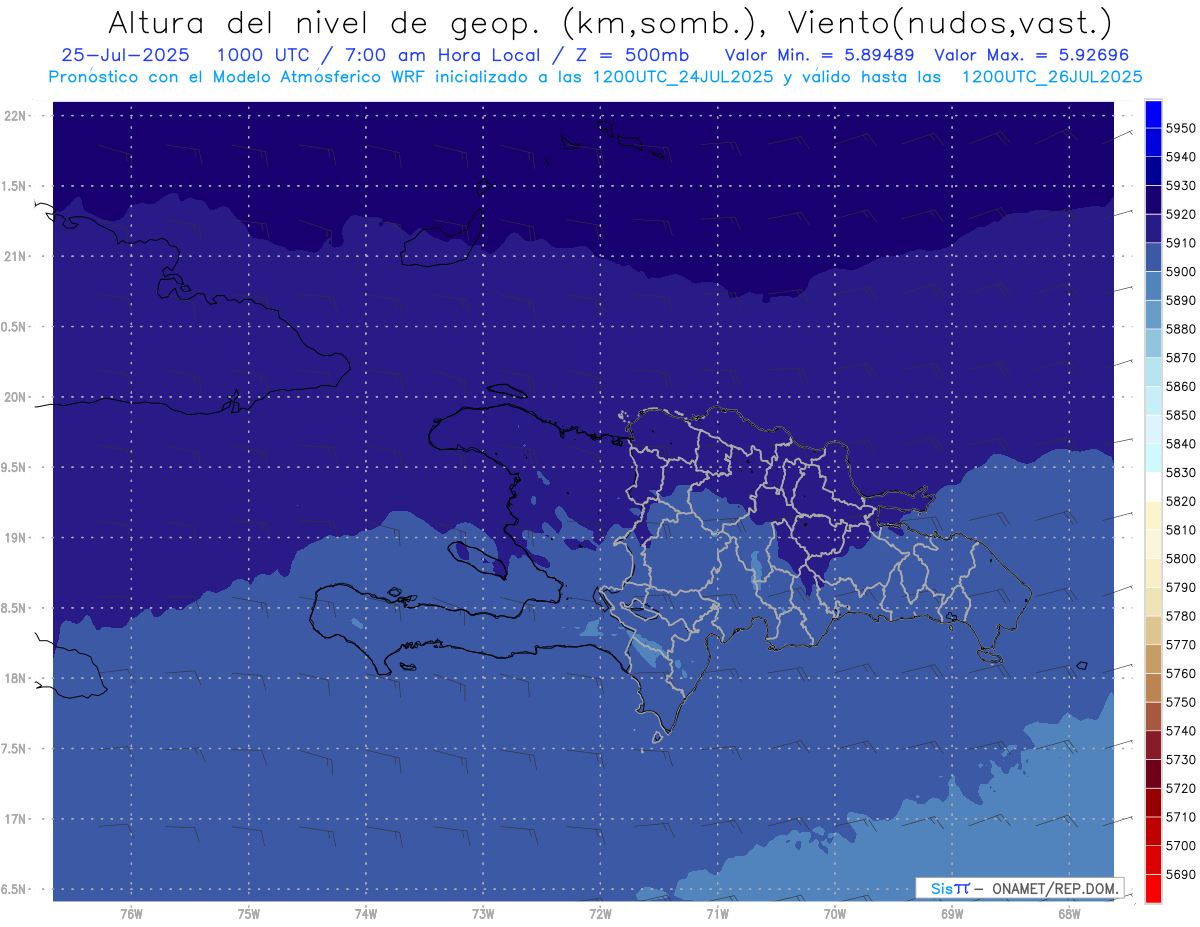1200x927 pixels.
Task: Click the '5880' colorbar value
Action: click(x=1180, y=329)
